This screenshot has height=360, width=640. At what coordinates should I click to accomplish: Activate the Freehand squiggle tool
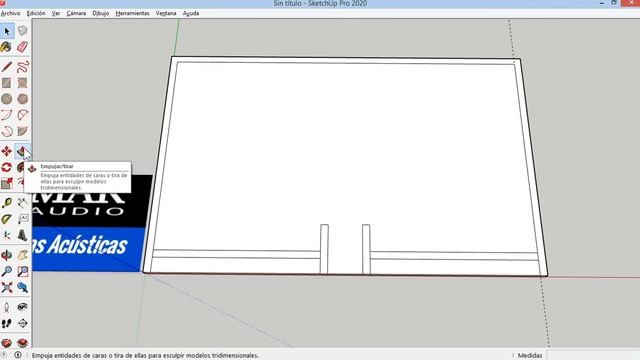(x=22, y=67)
